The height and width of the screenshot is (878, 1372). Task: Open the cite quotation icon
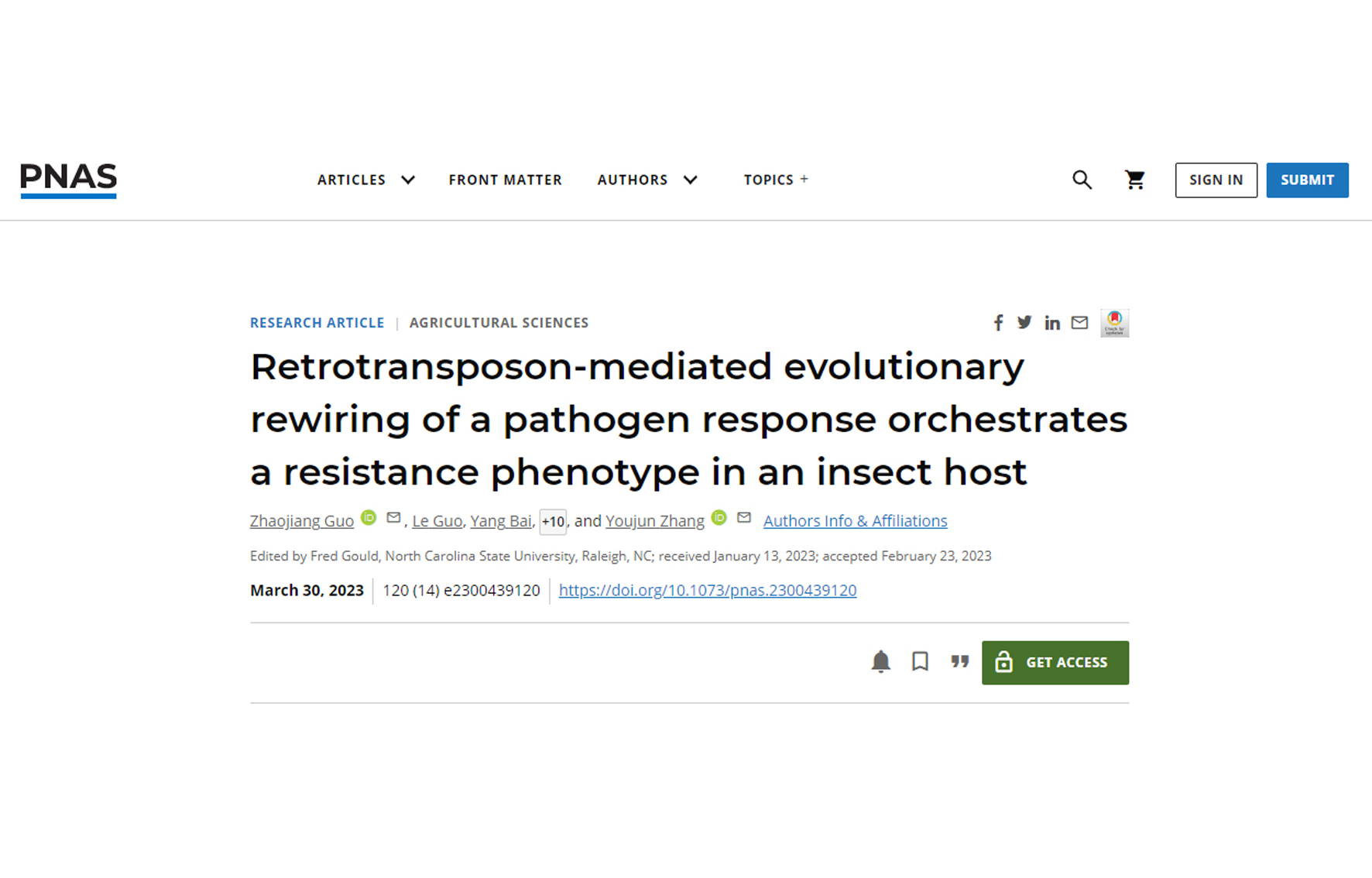coord(960,662)
